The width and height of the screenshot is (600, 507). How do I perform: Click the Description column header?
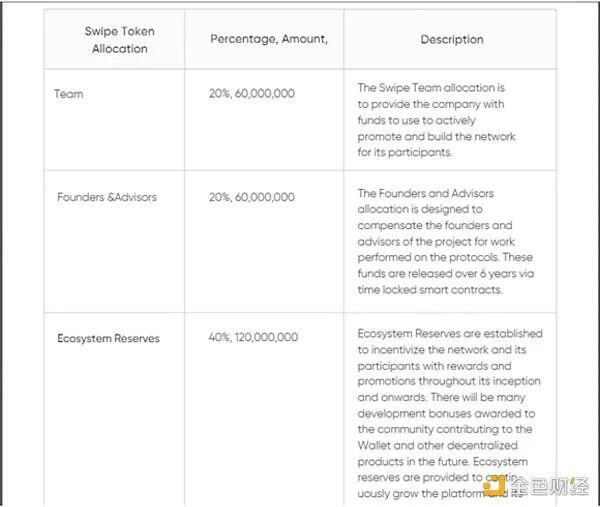451,39
